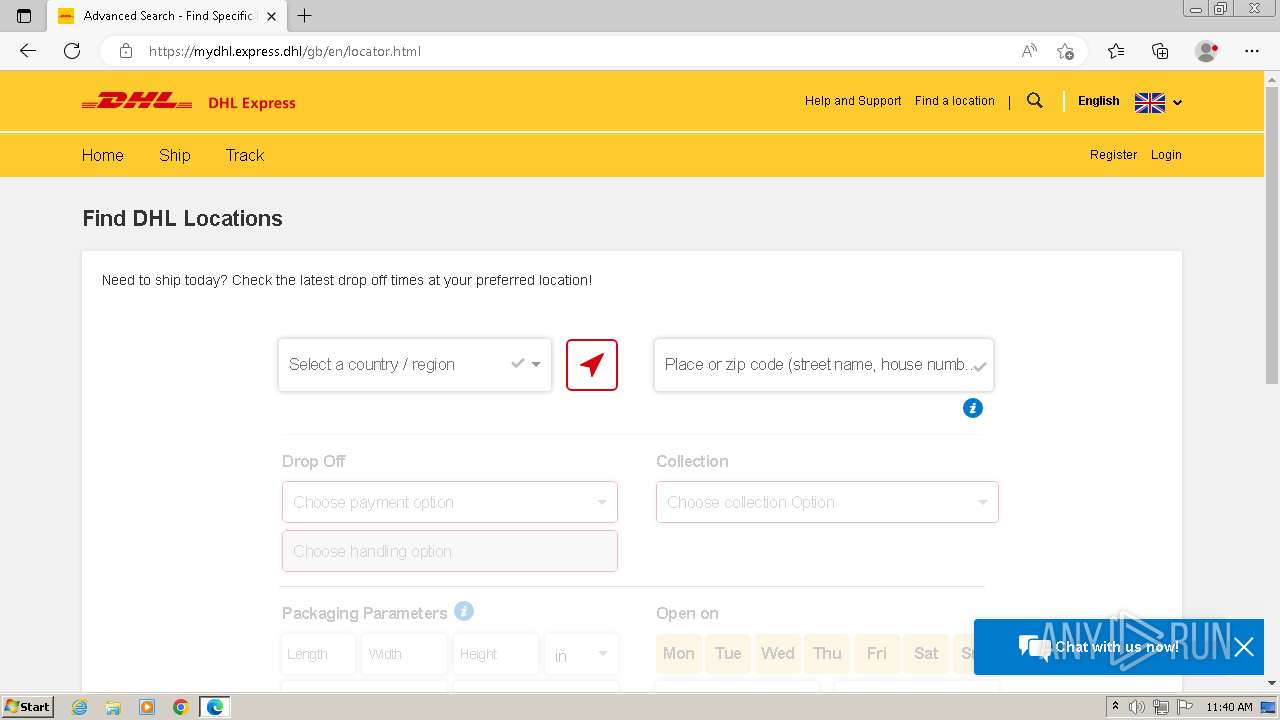Refresh the page in the browser

point(72,51)
